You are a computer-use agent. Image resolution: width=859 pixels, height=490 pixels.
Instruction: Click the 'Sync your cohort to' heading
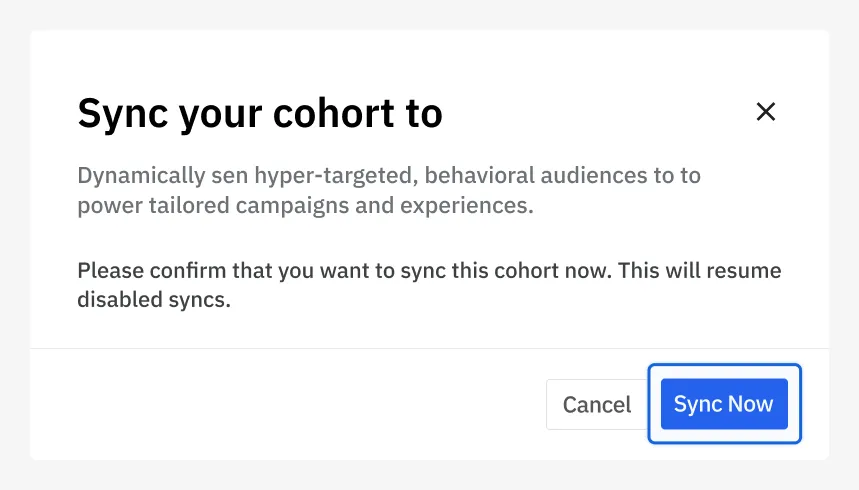tap(260, 113)
